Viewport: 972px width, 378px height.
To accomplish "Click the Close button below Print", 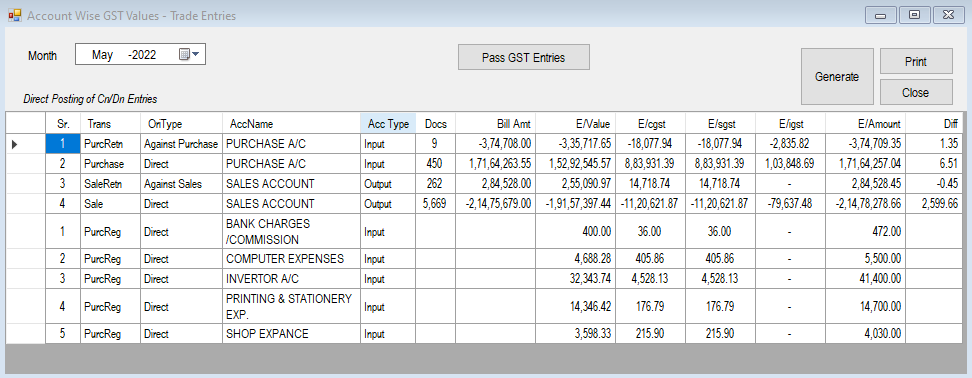I will click(916, 92).
